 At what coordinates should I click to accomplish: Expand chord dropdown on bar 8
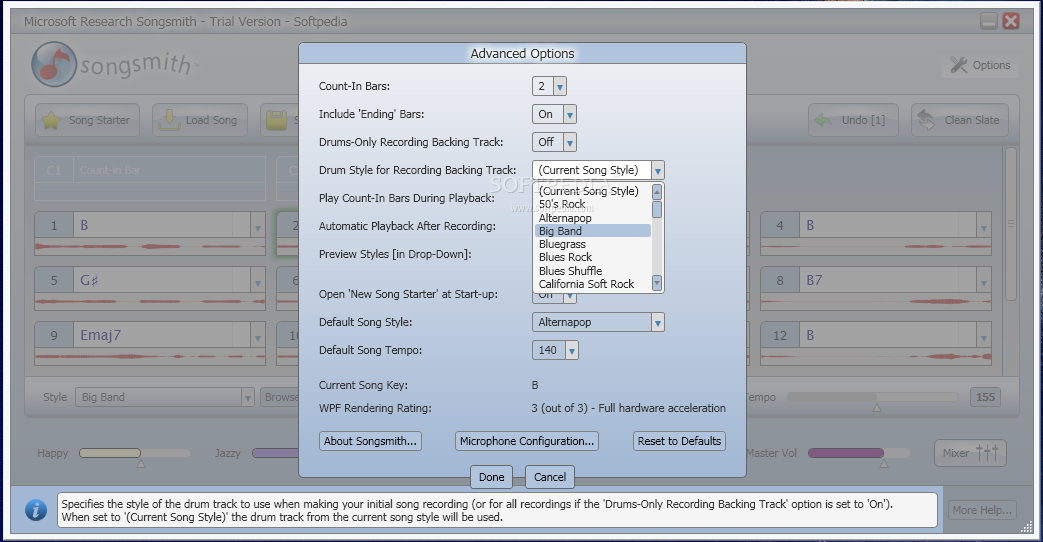[983, 282]
